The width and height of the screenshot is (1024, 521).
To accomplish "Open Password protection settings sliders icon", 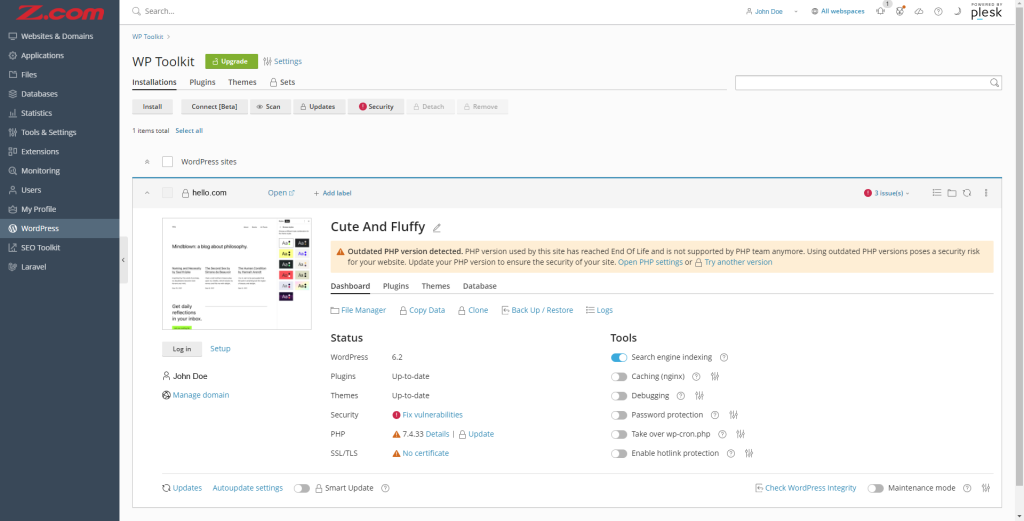I will pos(733,415).
